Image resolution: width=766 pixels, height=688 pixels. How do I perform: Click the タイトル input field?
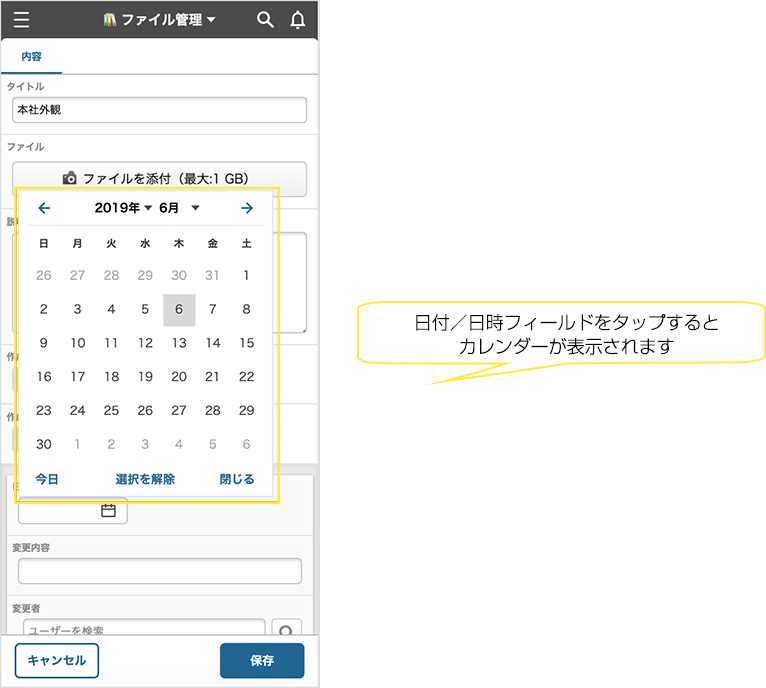coord(160,110)
